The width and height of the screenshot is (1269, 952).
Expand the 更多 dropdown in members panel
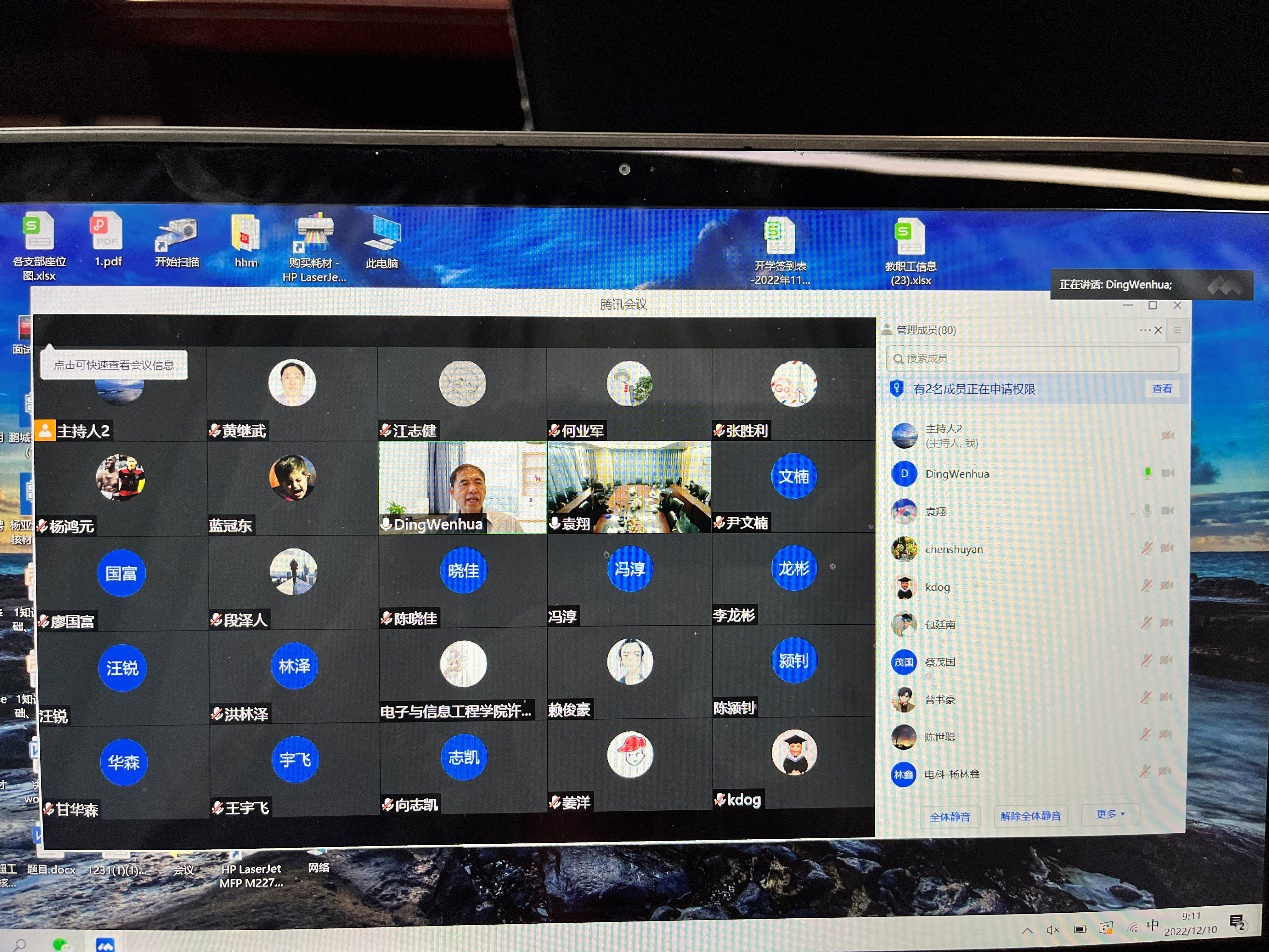[x=1111, y=815]
